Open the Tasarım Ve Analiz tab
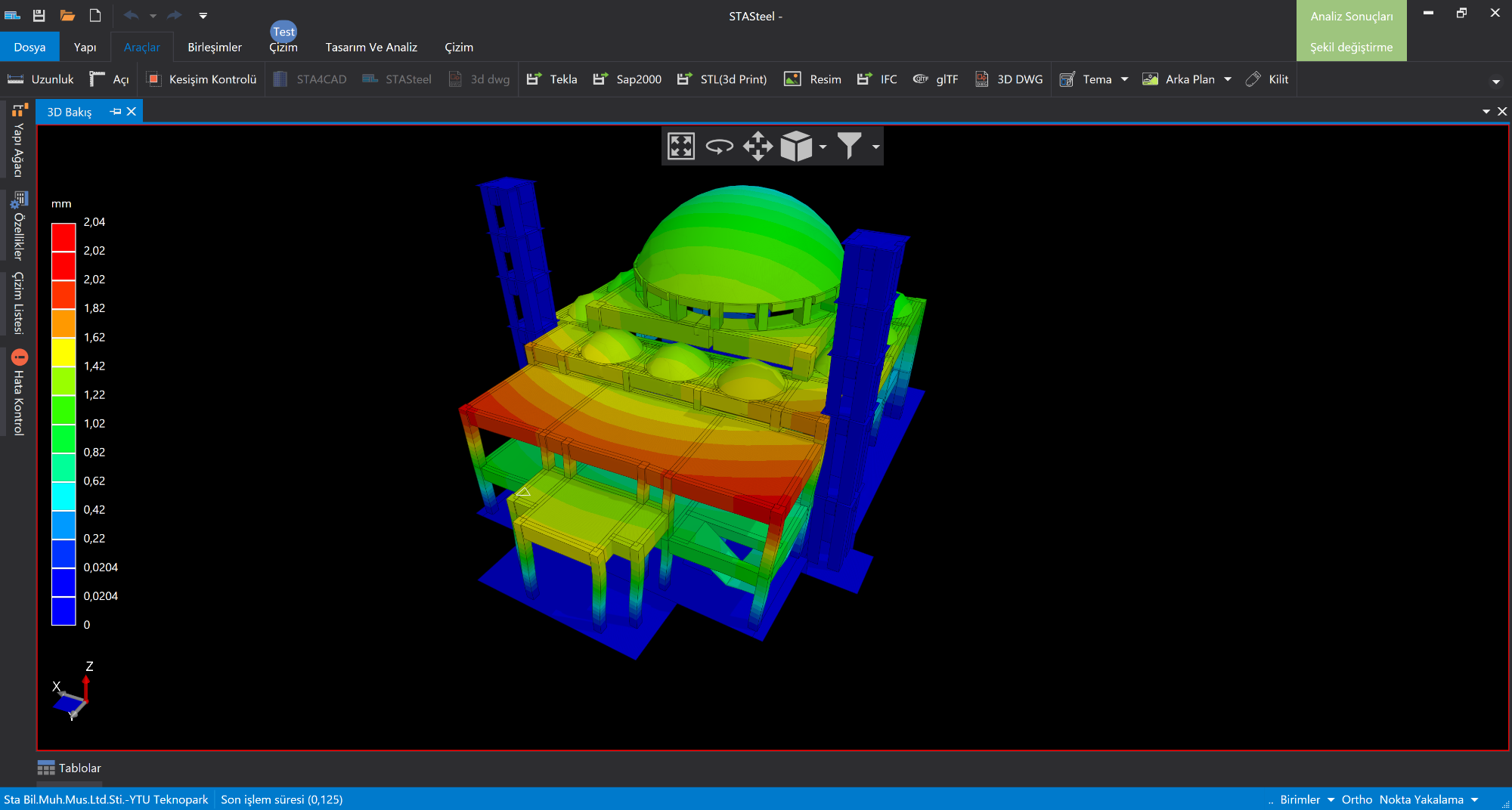The image size is (1512, 810). click(370, 47)
